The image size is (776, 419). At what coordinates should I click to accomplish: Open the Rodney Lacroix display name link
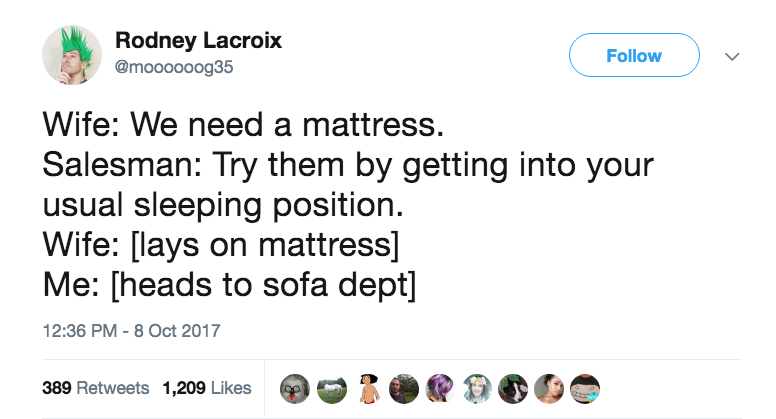tap(198, 41)
